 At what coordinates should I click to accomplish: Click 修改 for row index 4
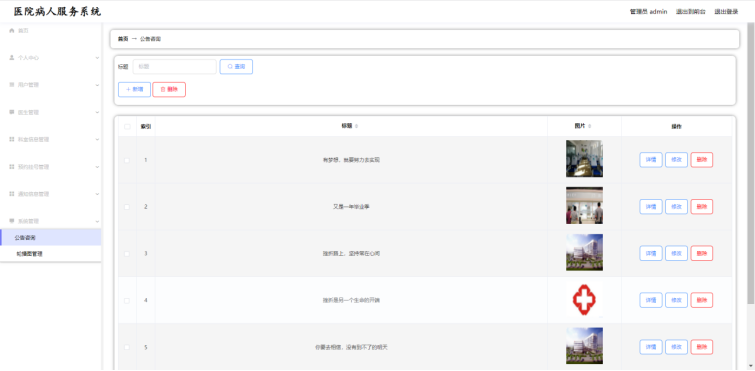677,300
